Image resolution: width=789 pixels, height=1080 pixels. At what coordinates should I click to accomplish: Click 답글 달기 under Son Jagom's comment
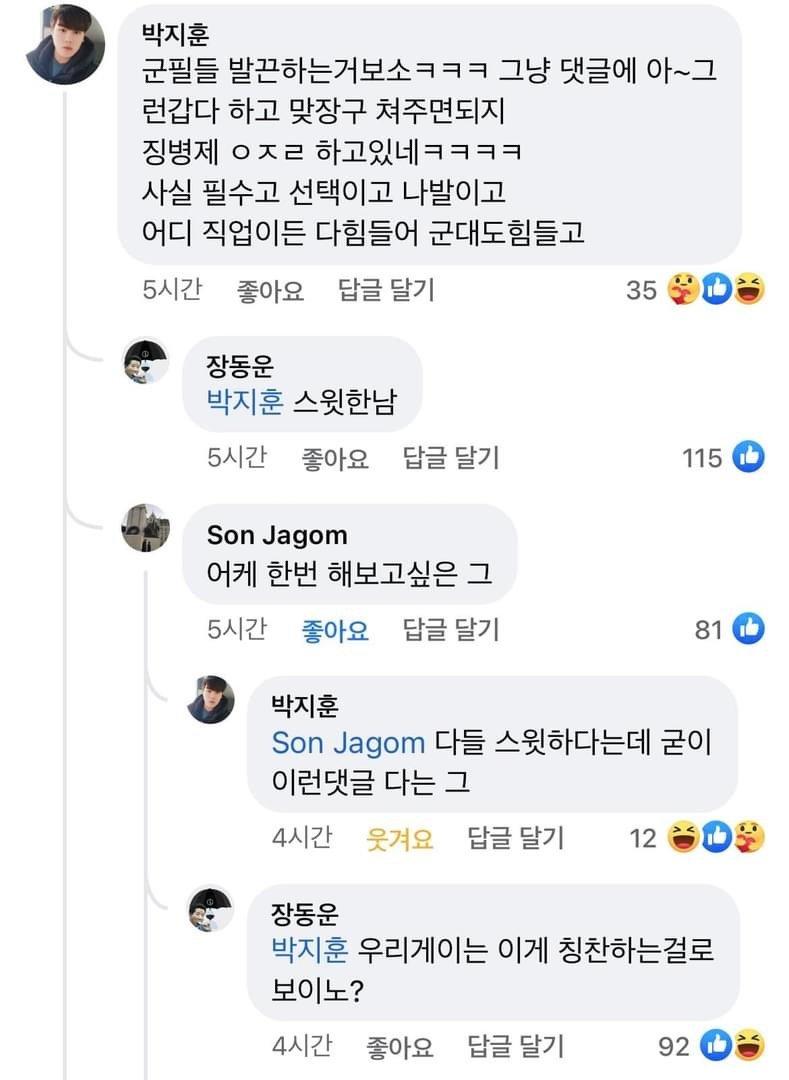[450, 630]
